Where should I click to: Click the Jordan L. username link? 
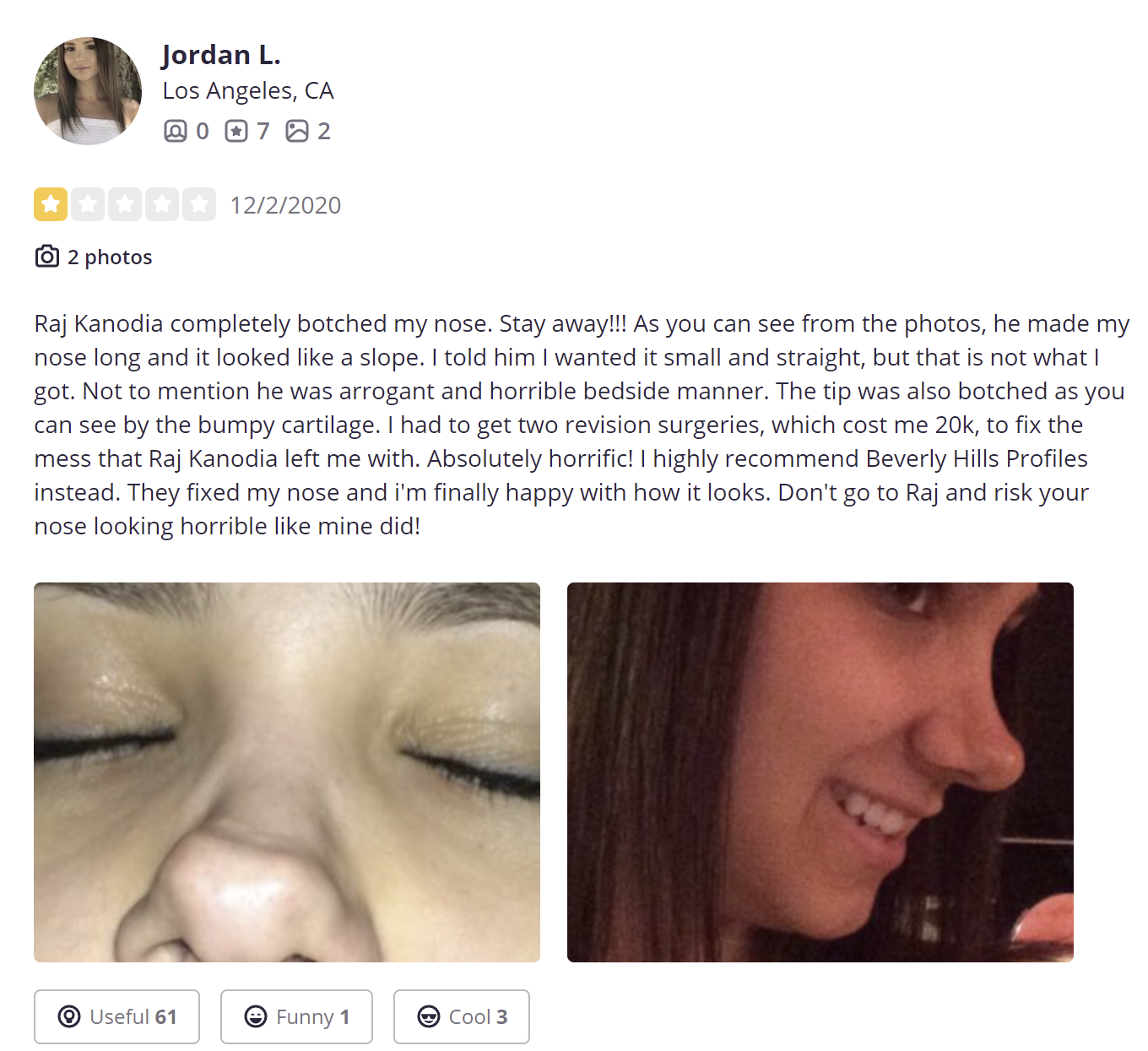coord(221,55)
